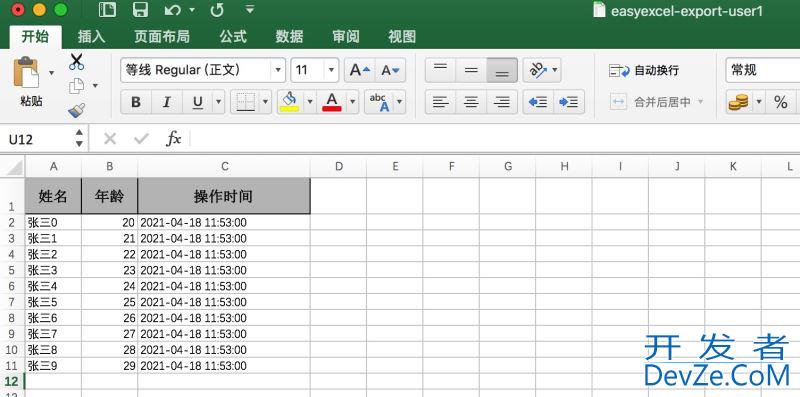Screen dimensions: 800x397
Task: Increase the indent level
Action: click(x=569, y=102)
